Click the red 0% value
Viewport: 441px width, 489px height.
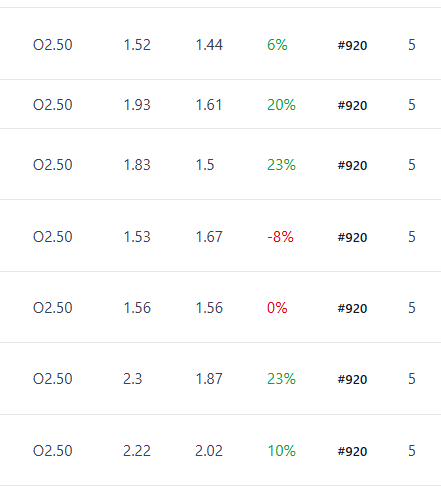(277, 308)
